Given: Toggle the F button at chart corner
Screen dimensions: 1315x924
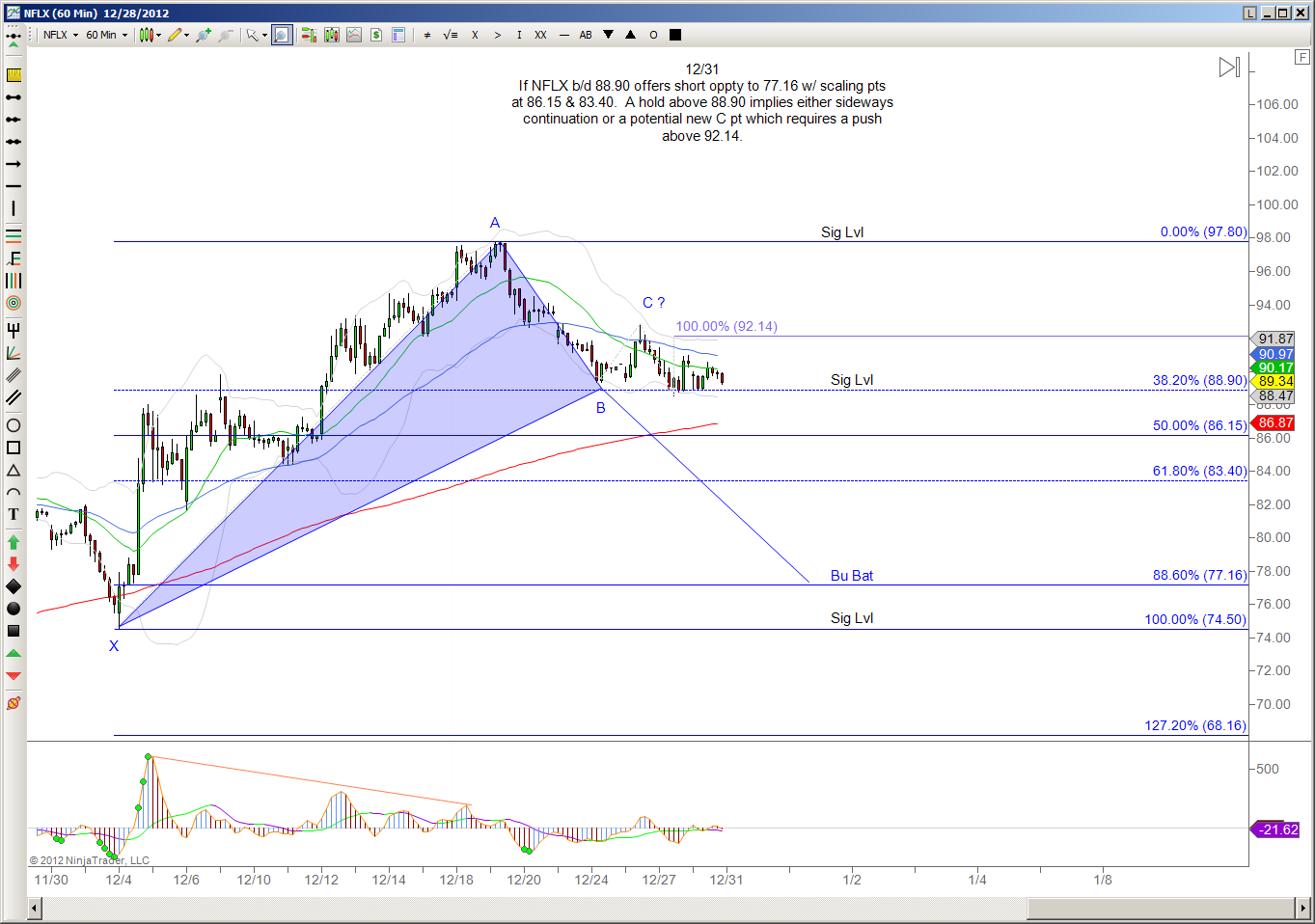Looking at the screenshot, I should coord(1301,58).
